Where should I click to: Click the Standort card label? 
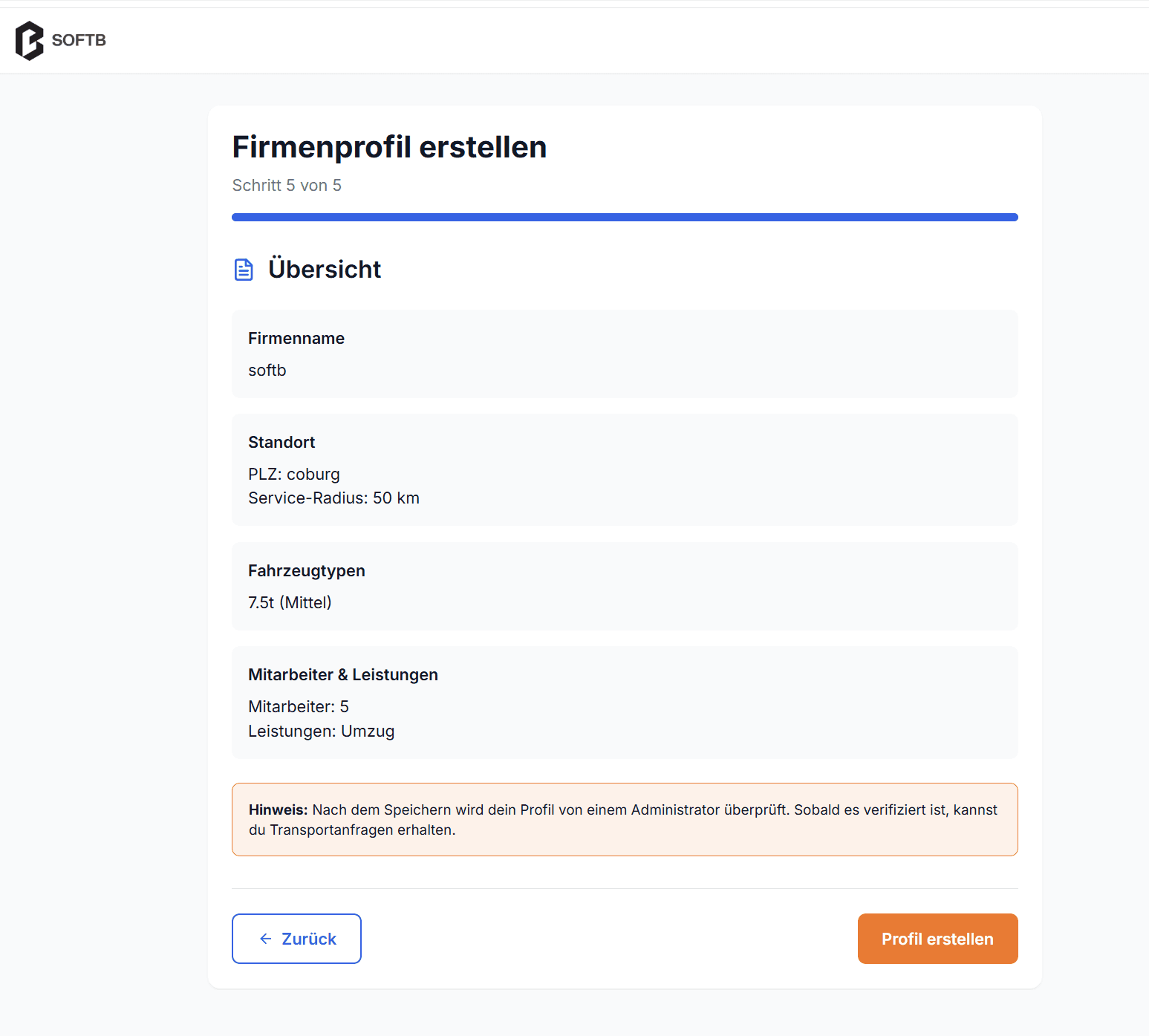(281, 443)
